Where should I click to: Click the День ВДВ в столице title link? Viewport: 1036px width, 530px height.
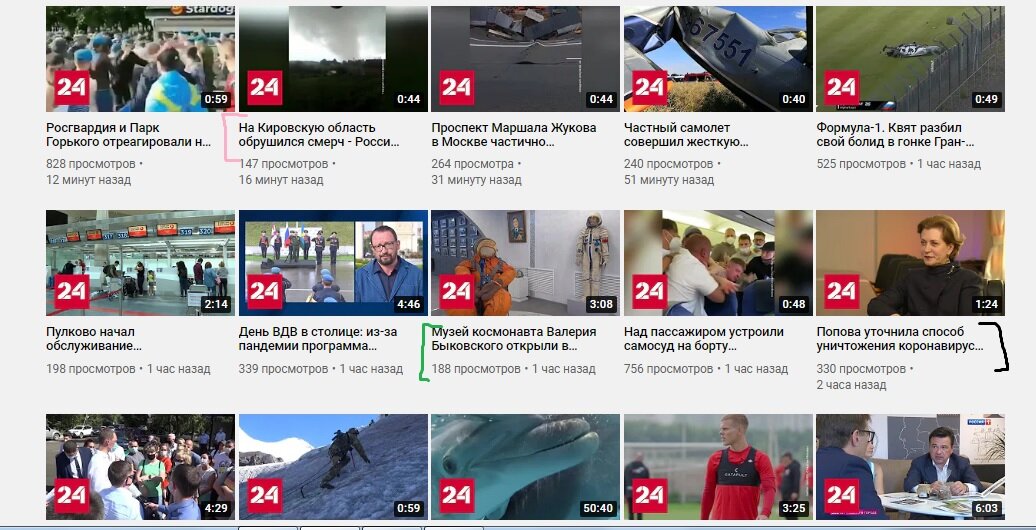click(x=318, y=339)
